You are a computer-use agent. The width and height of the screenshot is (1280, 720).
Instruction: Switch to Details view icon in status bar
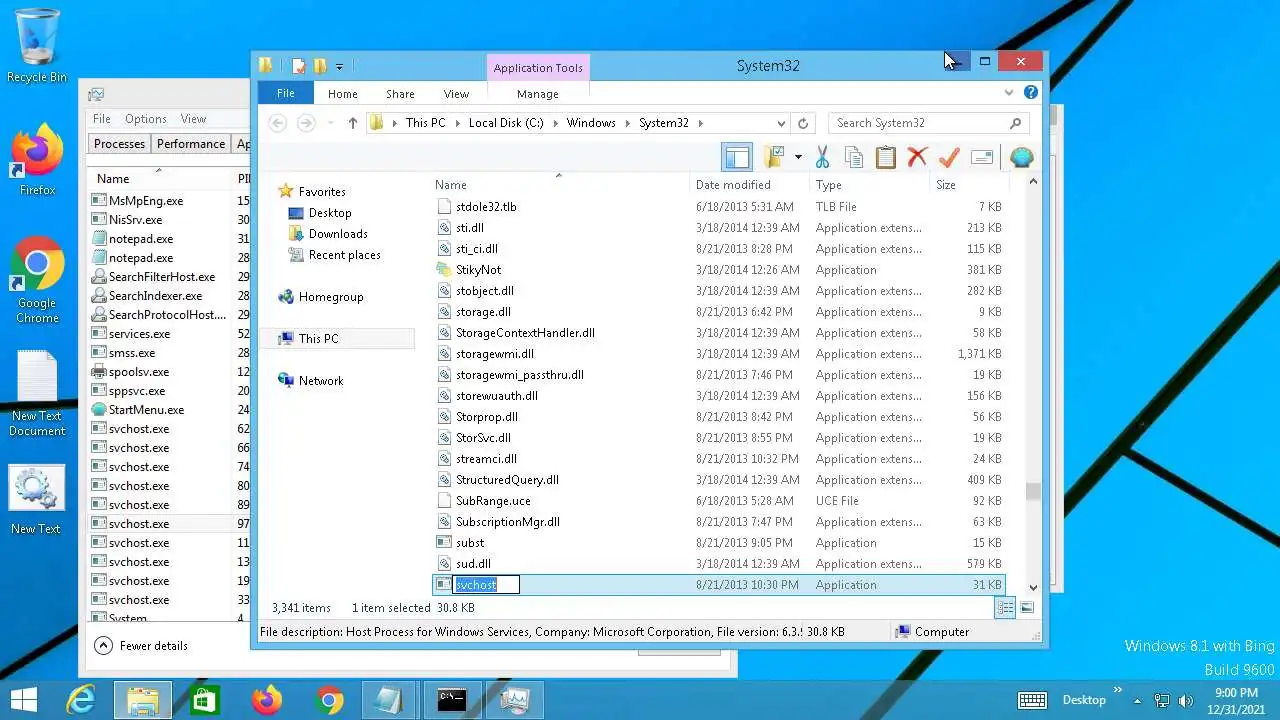click(1005, 608)
